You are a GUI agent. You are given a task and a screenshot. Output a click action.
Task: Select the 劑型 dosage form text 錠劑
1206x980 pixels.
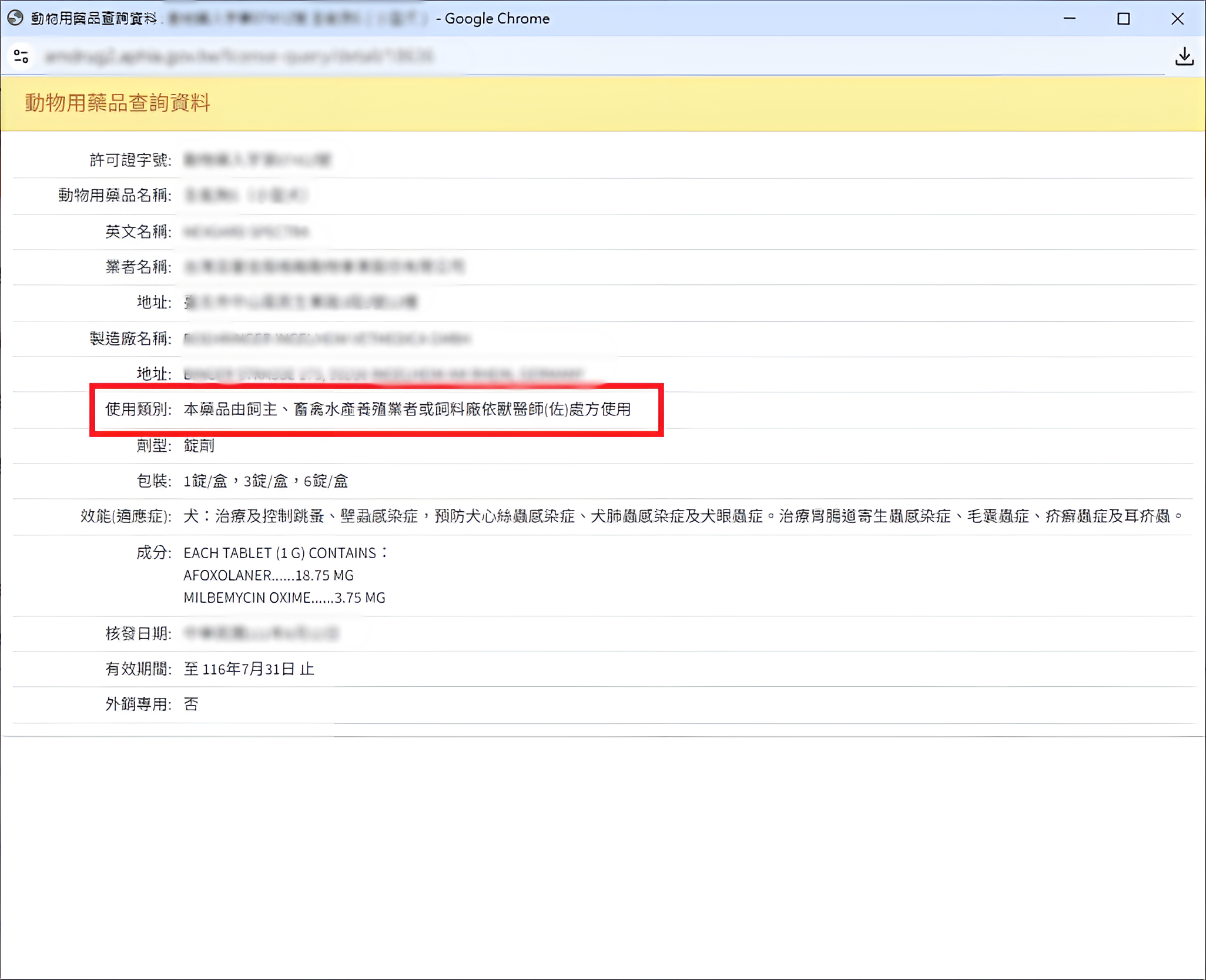coord(199,445)
